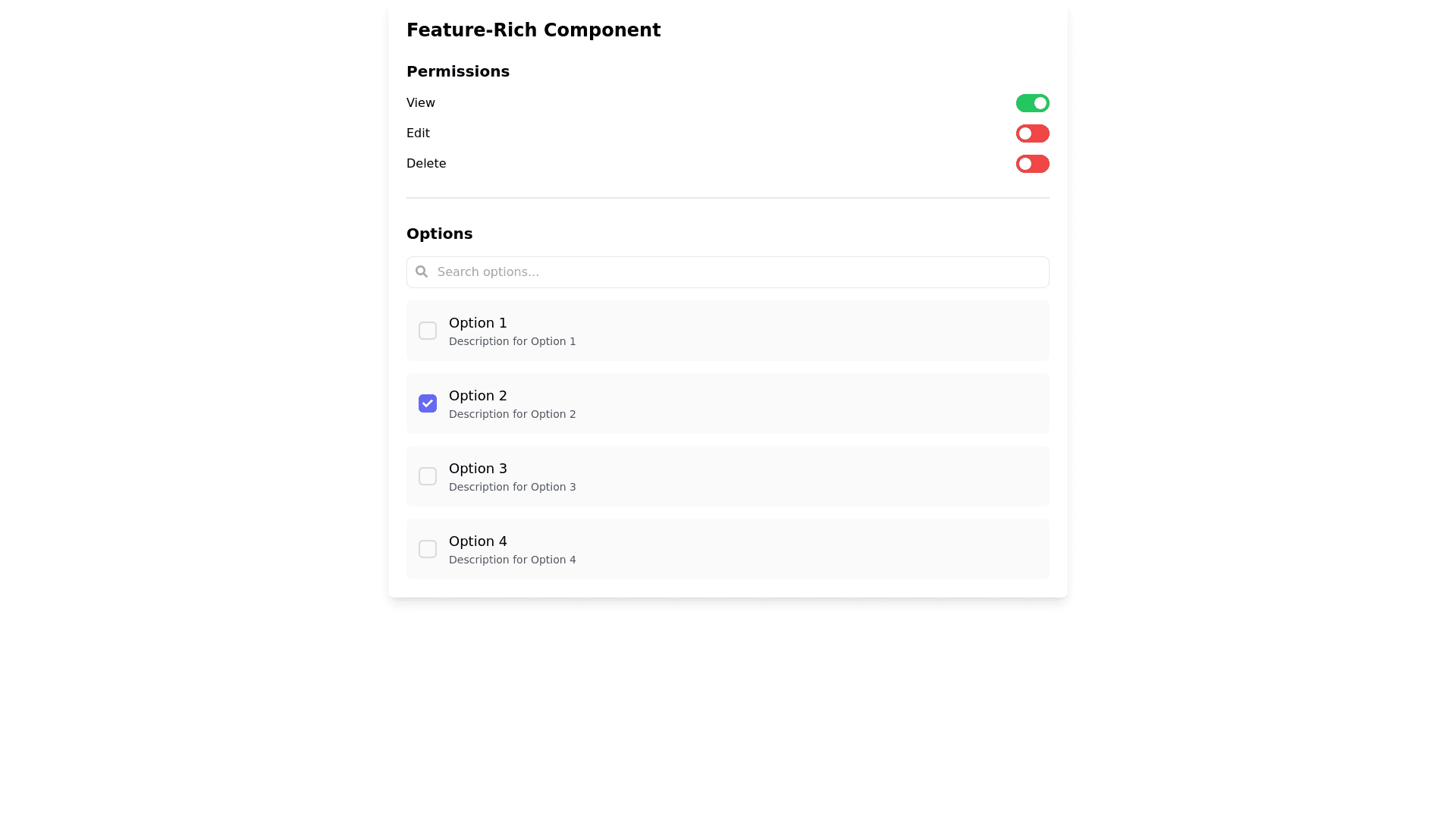Image resolution: width=1456 pixels, height=819 pixels.
Task: Tick the Option 4 checkbox
Action: [x=428, y=549]
